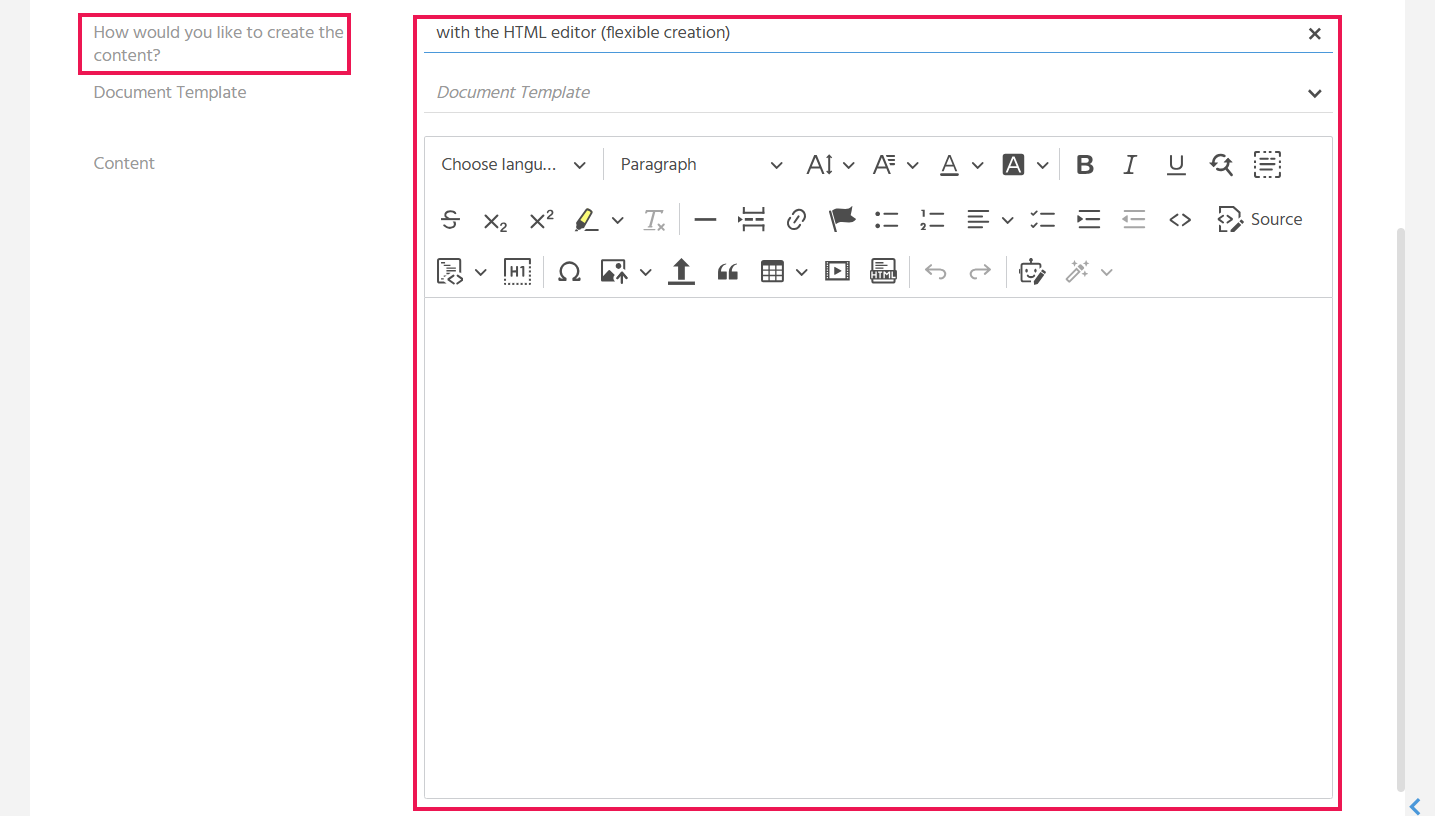Click the show blocks H1 icon
1435x816 pixels.
tap(517, 272)
